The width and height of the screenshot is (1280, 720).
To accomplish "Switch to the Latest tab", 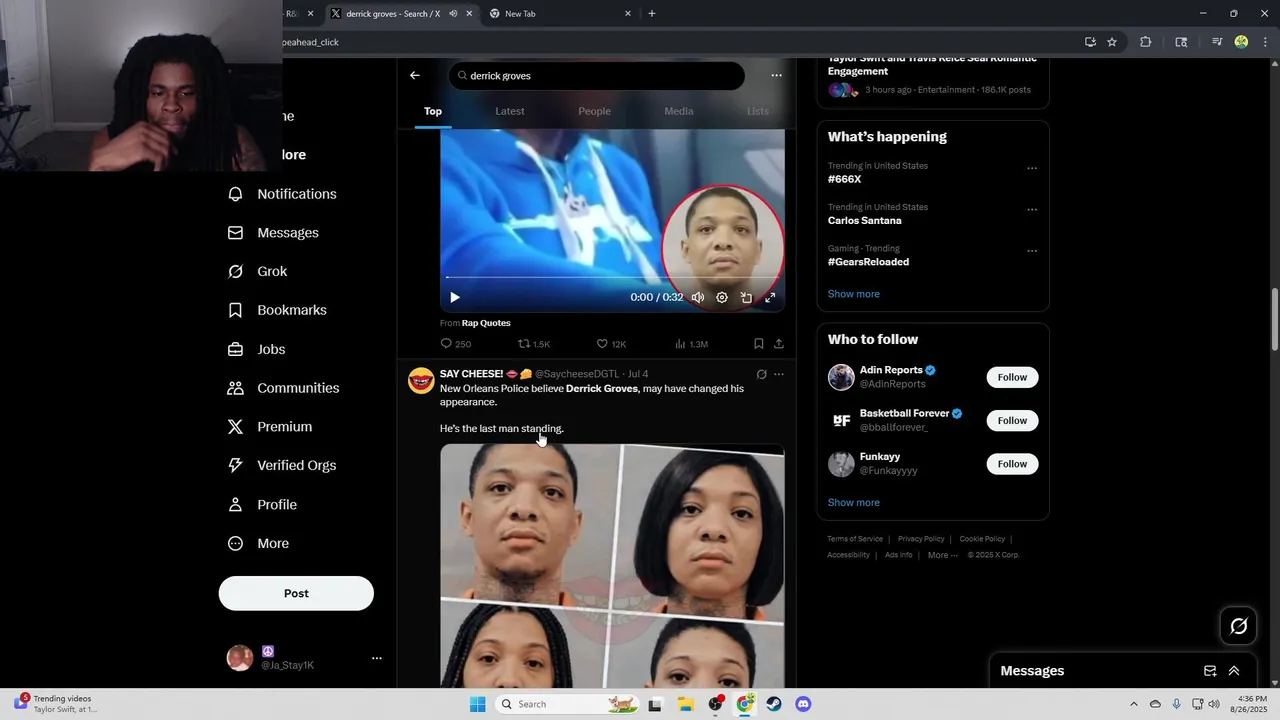I will [x=510, y=111].
